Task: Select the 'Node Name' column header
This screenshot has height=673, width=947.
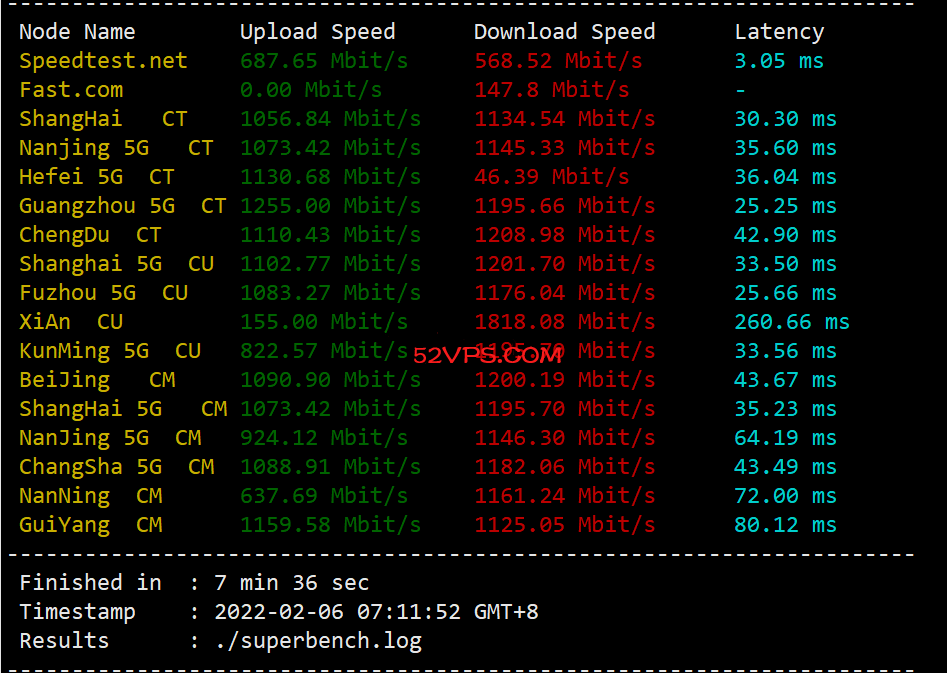Action: click(77, 31)
